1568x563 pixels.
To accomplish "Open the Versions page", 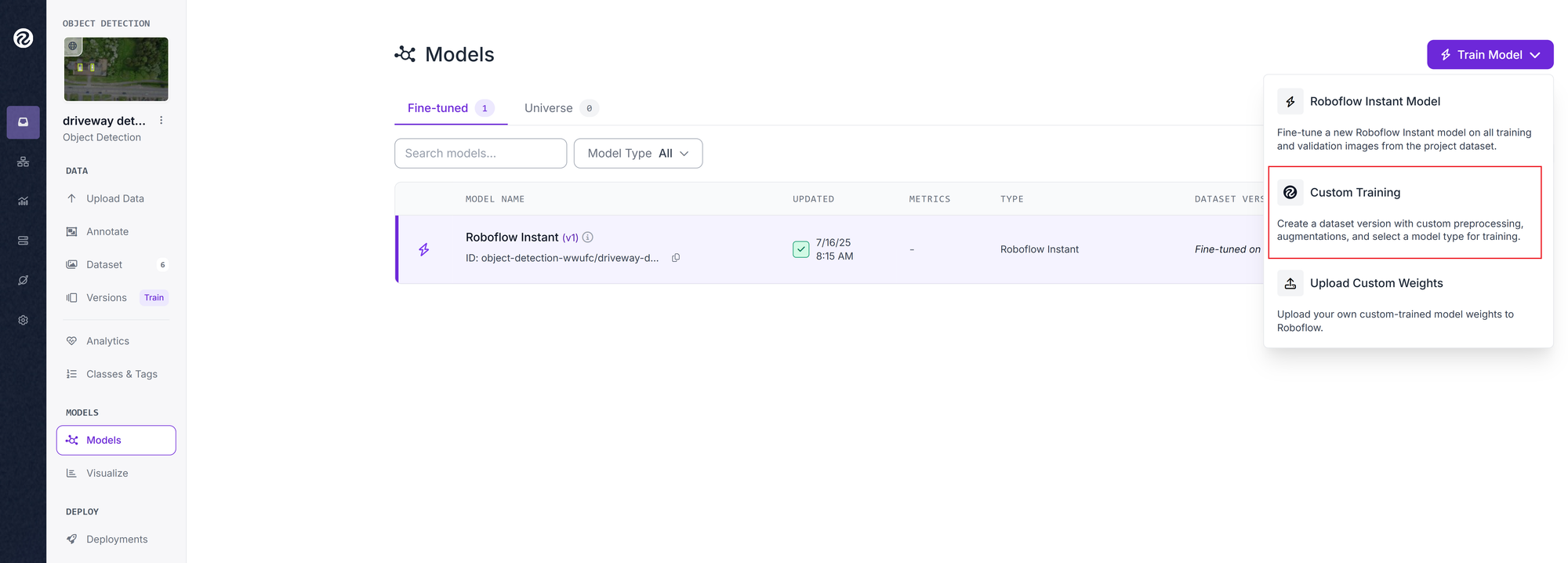I will (107, 297).
